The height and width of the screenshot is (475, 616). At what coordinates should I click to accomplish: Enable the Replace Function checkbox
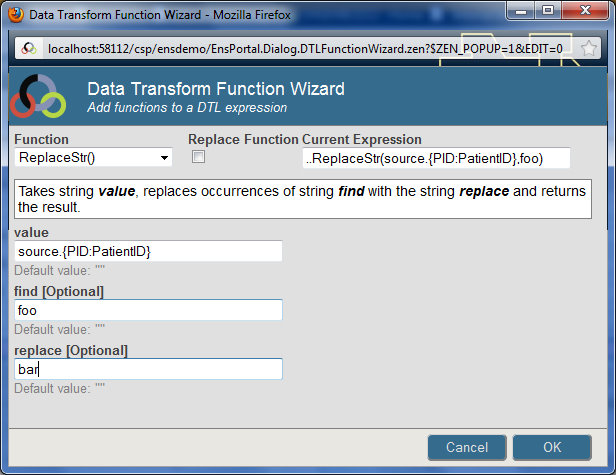pyautogui.click(x=198, y=157)
